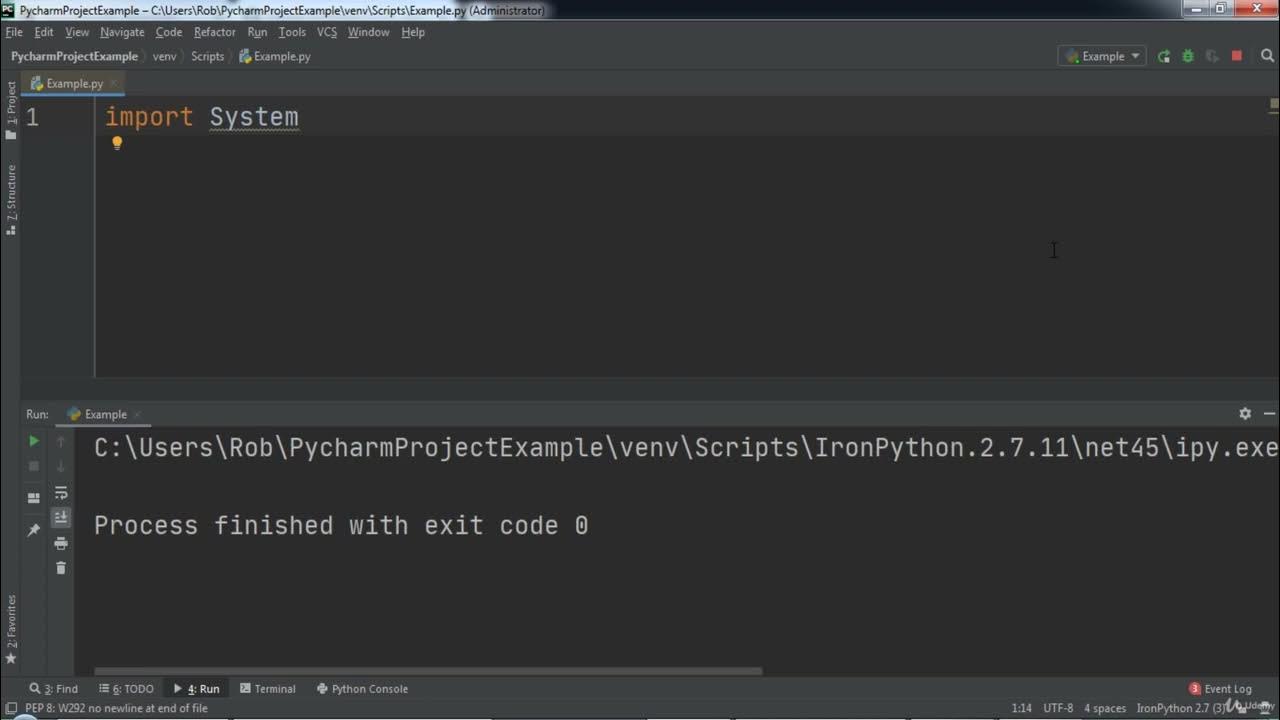Open the Tools menu
This screenshot has width=1280, height=720.
point(292,32)
